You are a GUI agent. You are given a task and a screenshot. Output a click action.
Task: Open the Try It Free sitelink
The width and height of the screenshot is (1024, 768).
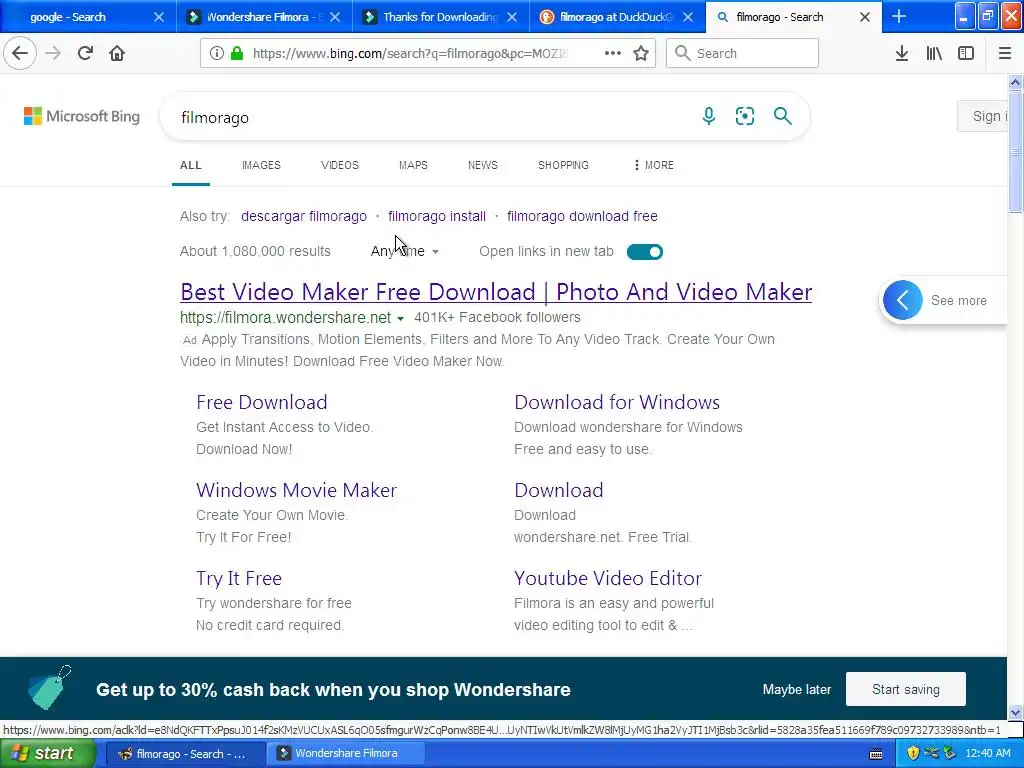(x=239, y=579)
